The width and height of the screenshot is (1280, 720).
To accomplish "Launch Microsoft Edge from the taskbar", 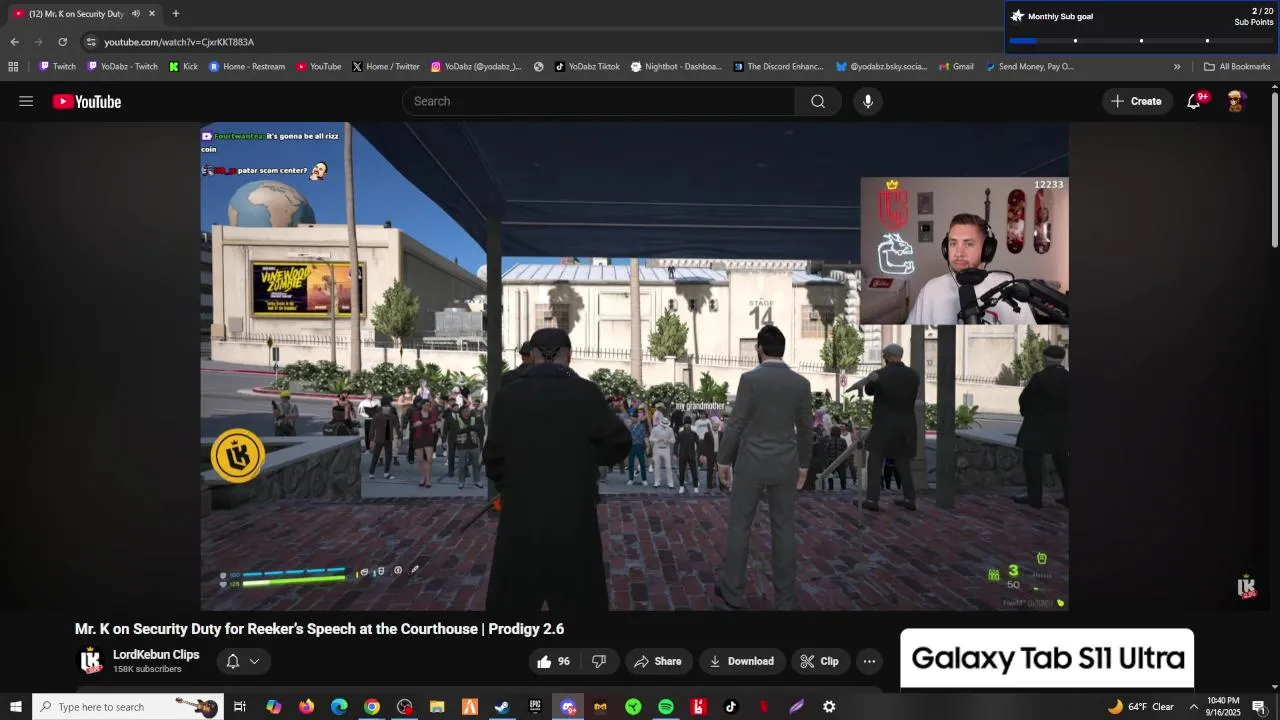I will coord(339,707).
